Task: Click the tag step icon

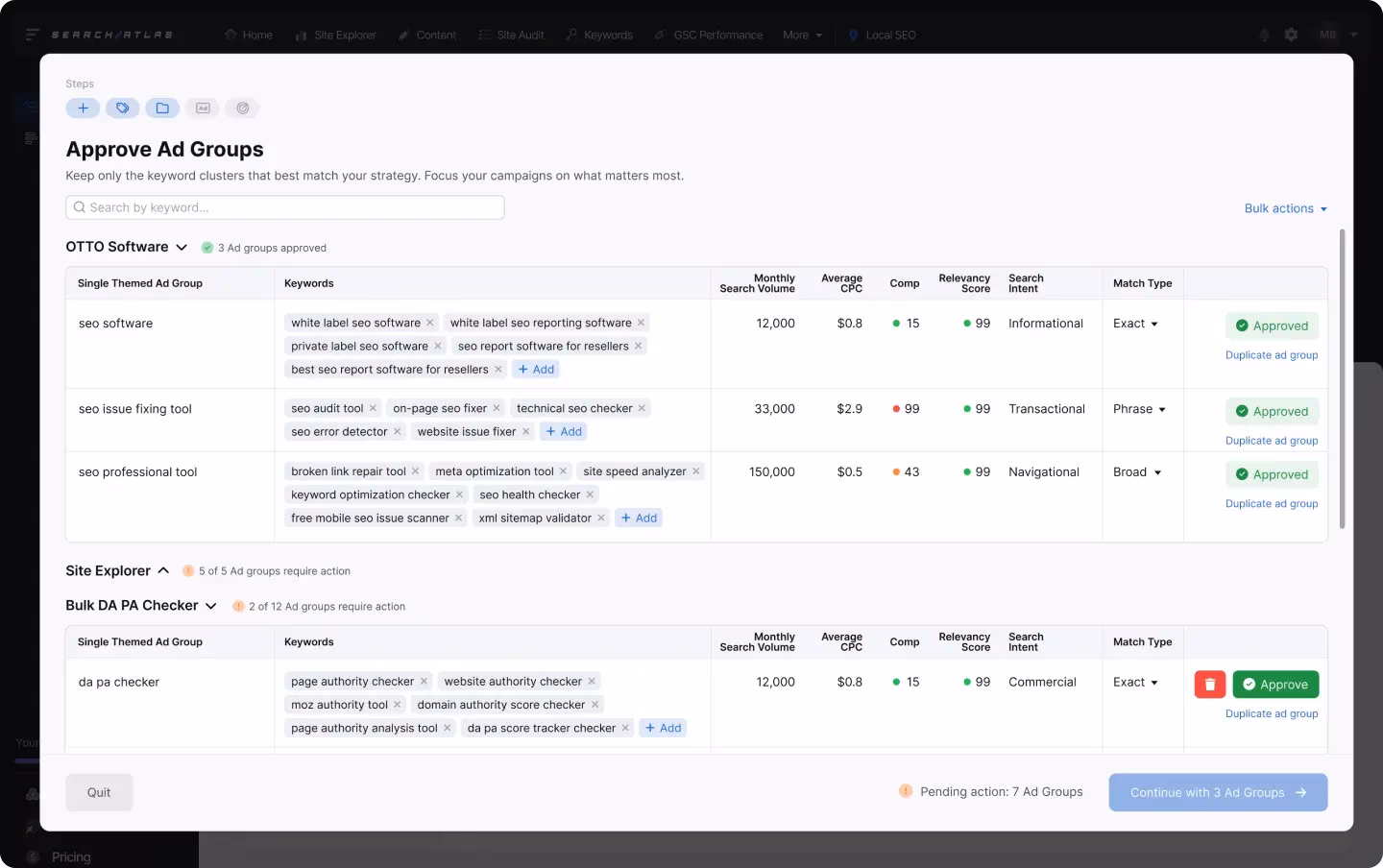Action: [x=123, y=108]
